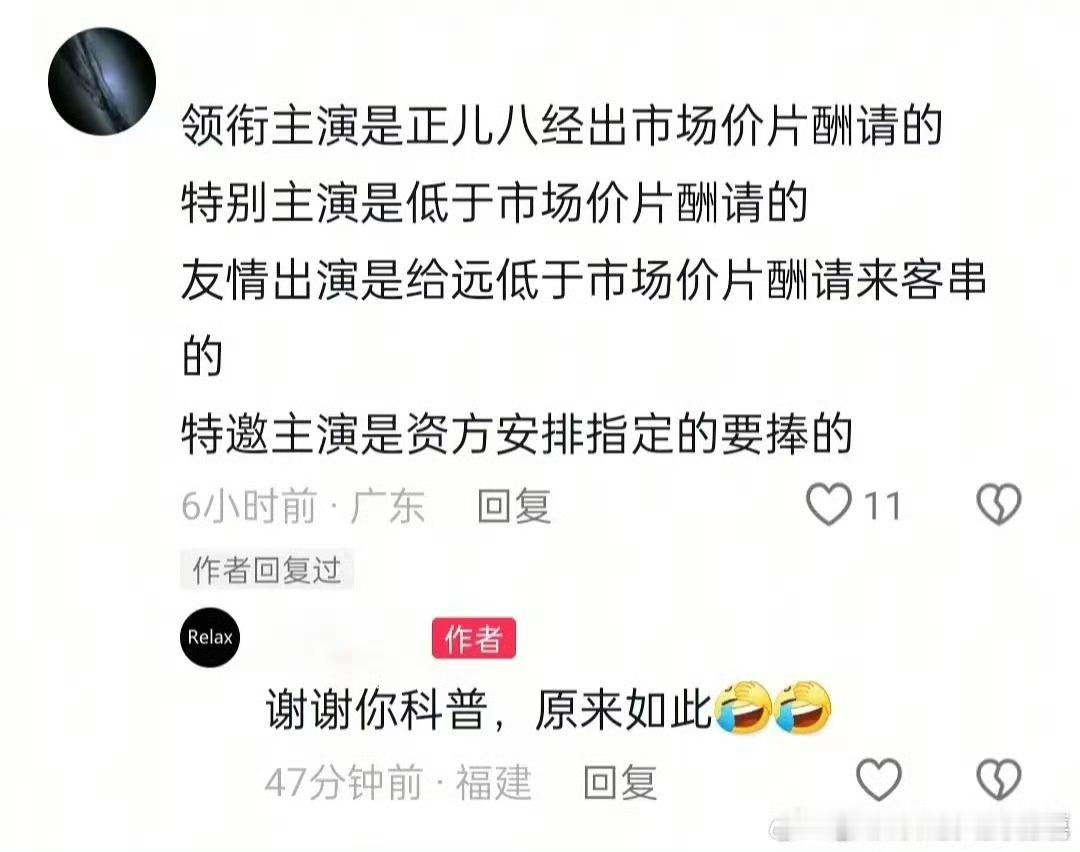
Task: Click the 特邀主演是资方安排 comment line
Action: click(x=517, y=435)
